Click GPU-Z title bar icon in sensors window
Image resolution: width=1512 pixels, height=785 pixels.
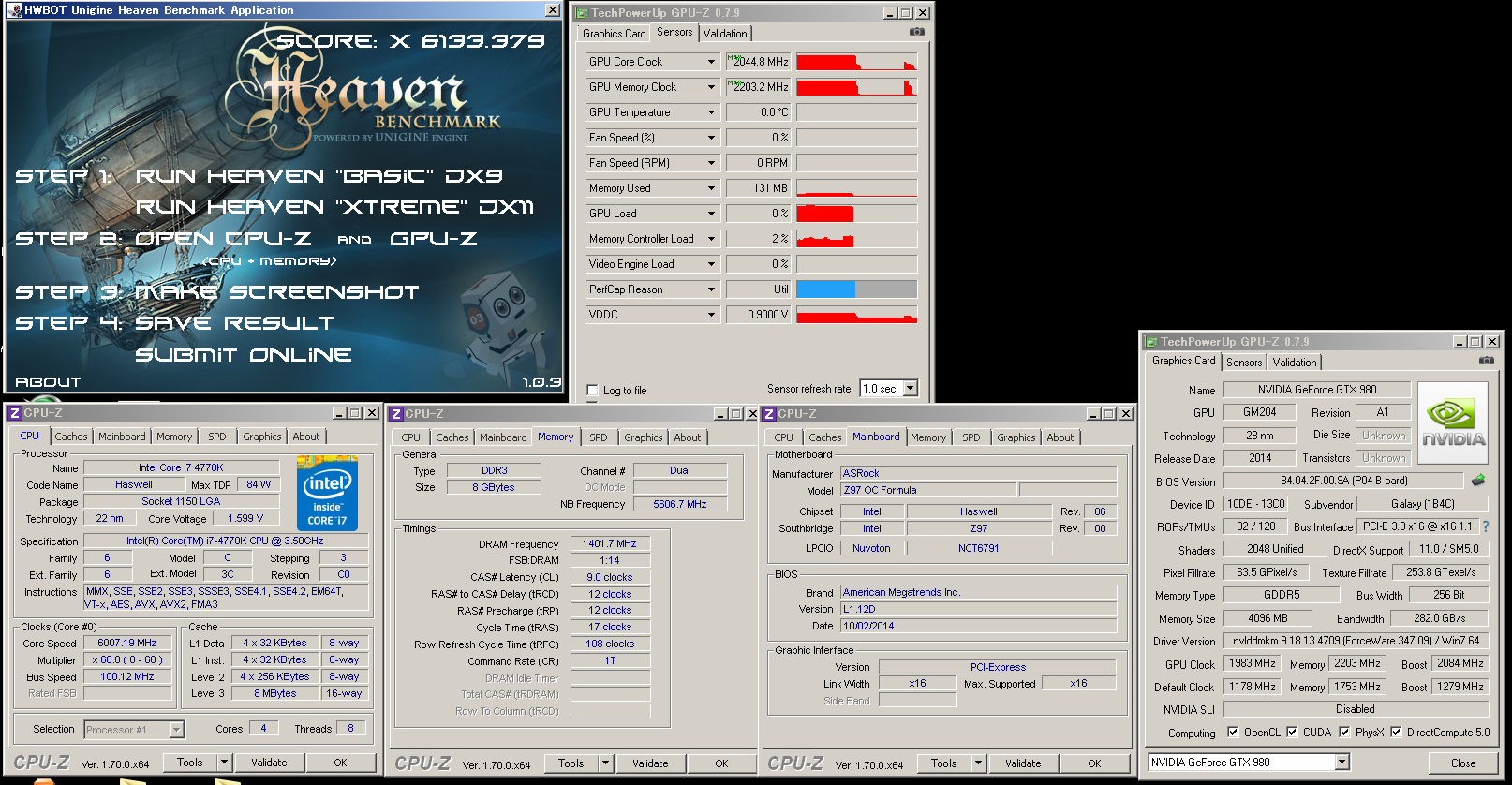click(x=582, y=13)
